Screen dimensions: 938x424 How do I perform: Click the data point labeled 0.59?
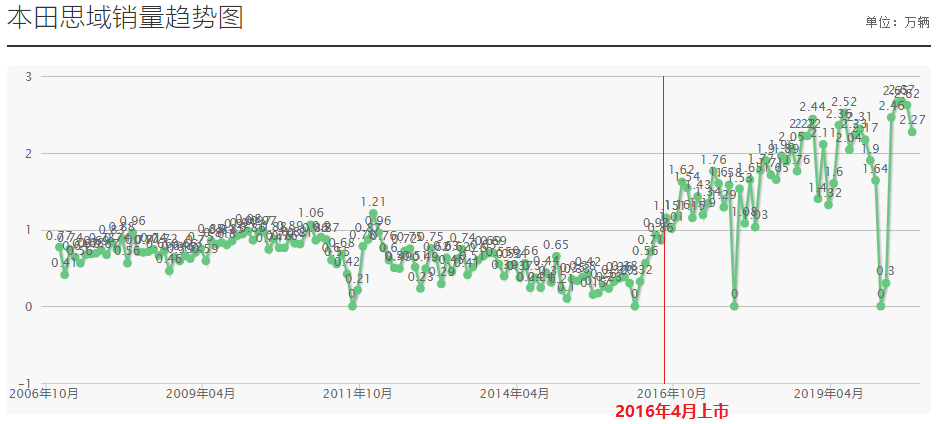click(x=206, y=261)
